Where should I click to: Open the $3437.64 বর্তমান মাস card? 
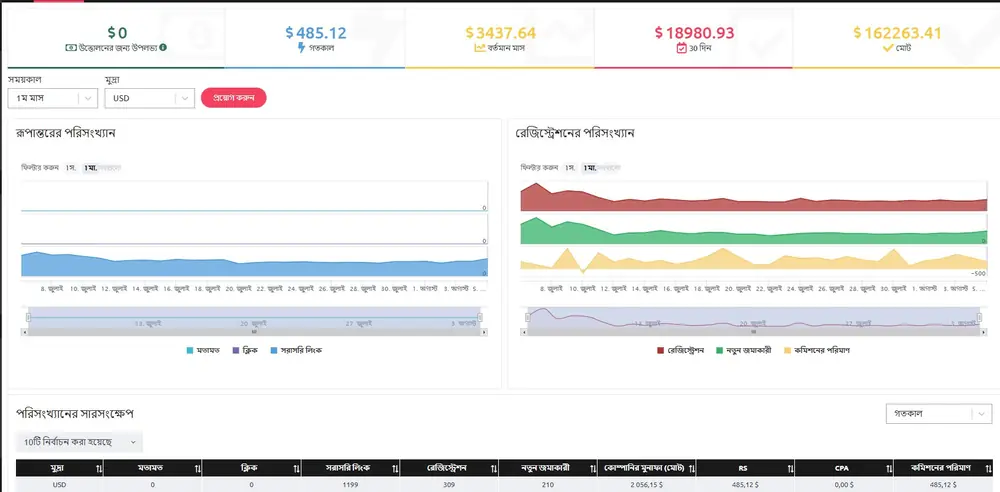[x=500, y=38]
